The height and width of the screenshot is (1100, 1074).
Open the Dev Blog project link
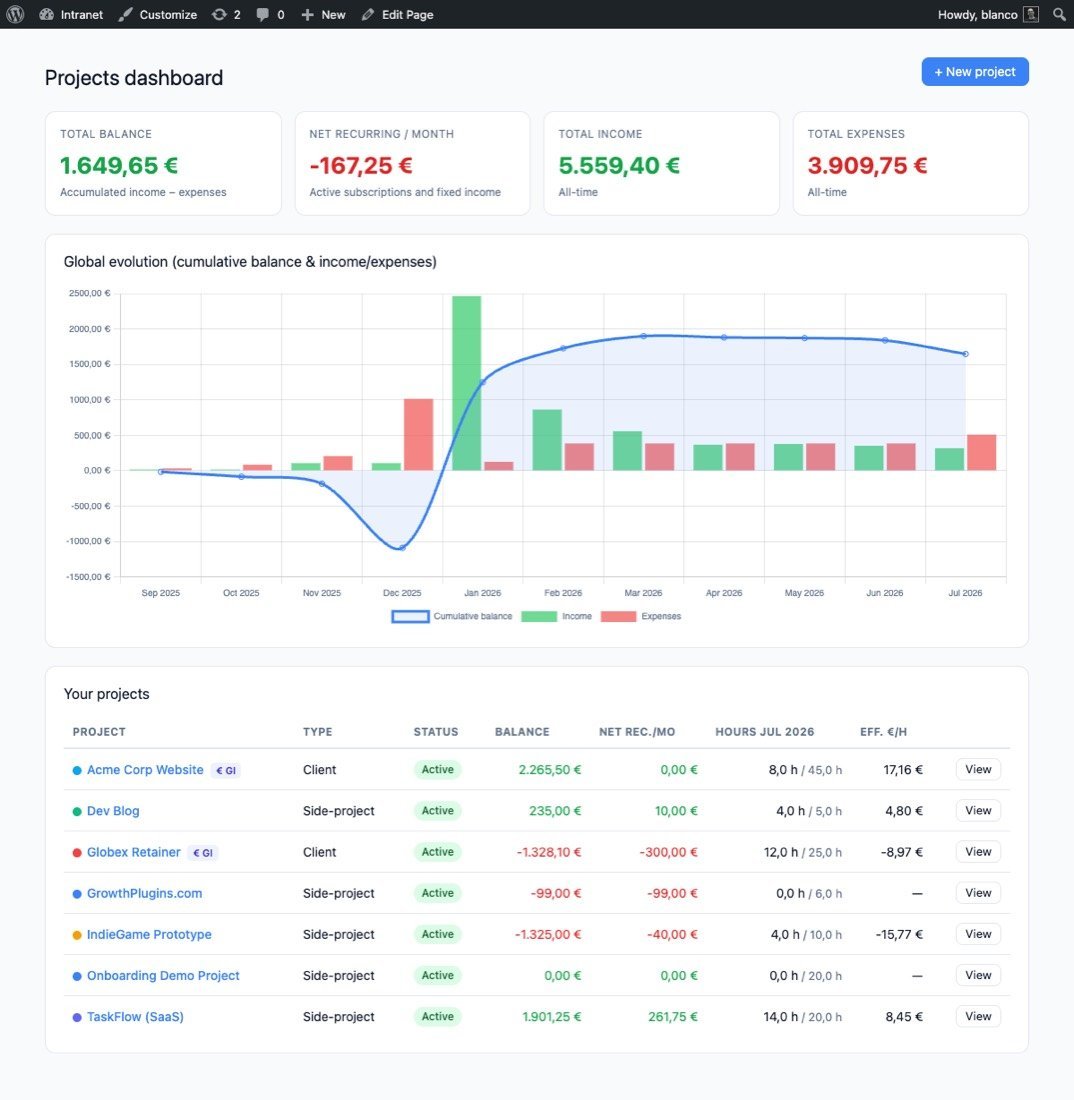coord(113,811)
